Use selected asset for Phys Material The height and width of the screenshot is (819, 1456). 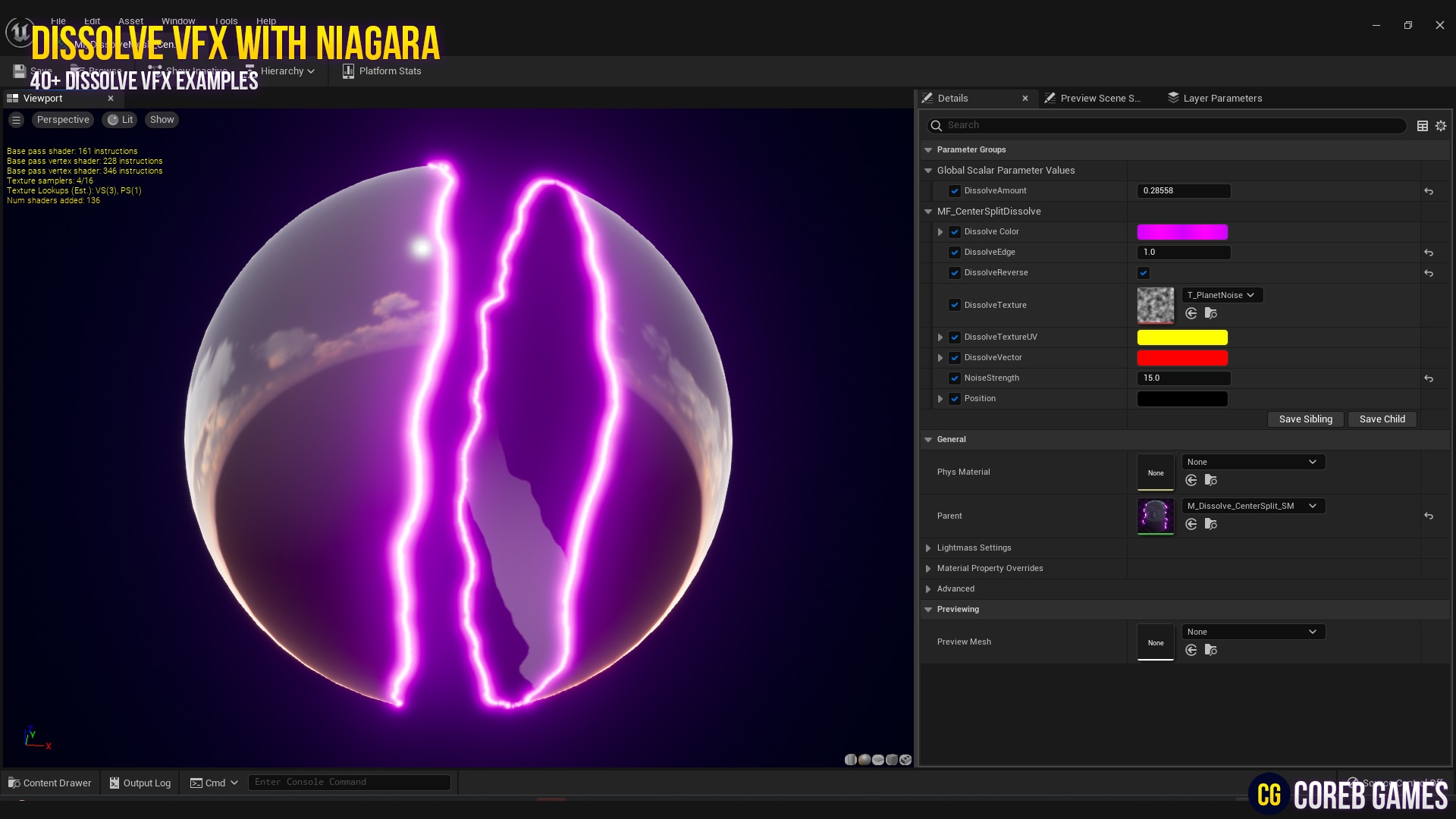[x=1191, y=480]
